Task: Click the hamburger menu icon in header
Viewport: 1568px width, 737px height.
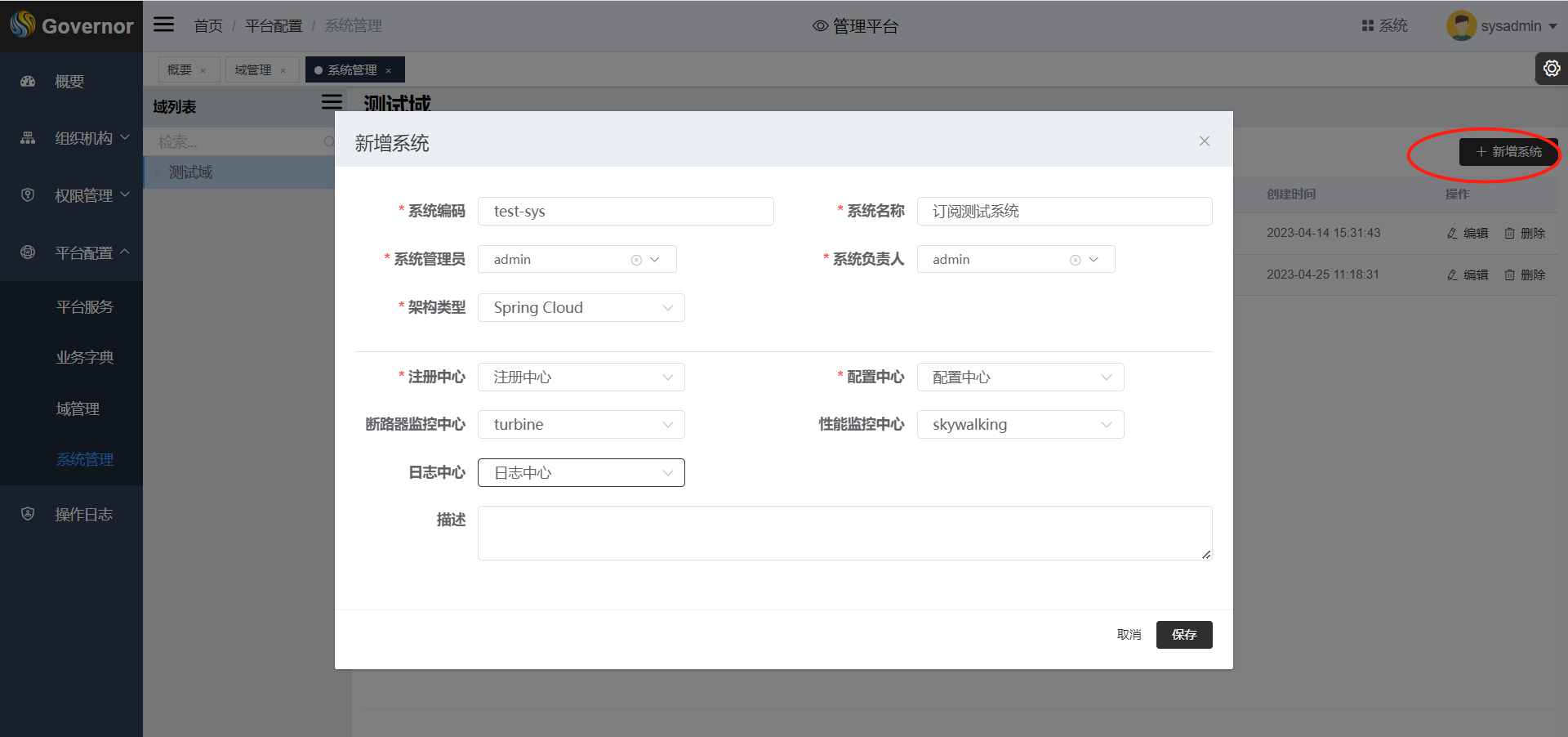Action: [164, 25]
